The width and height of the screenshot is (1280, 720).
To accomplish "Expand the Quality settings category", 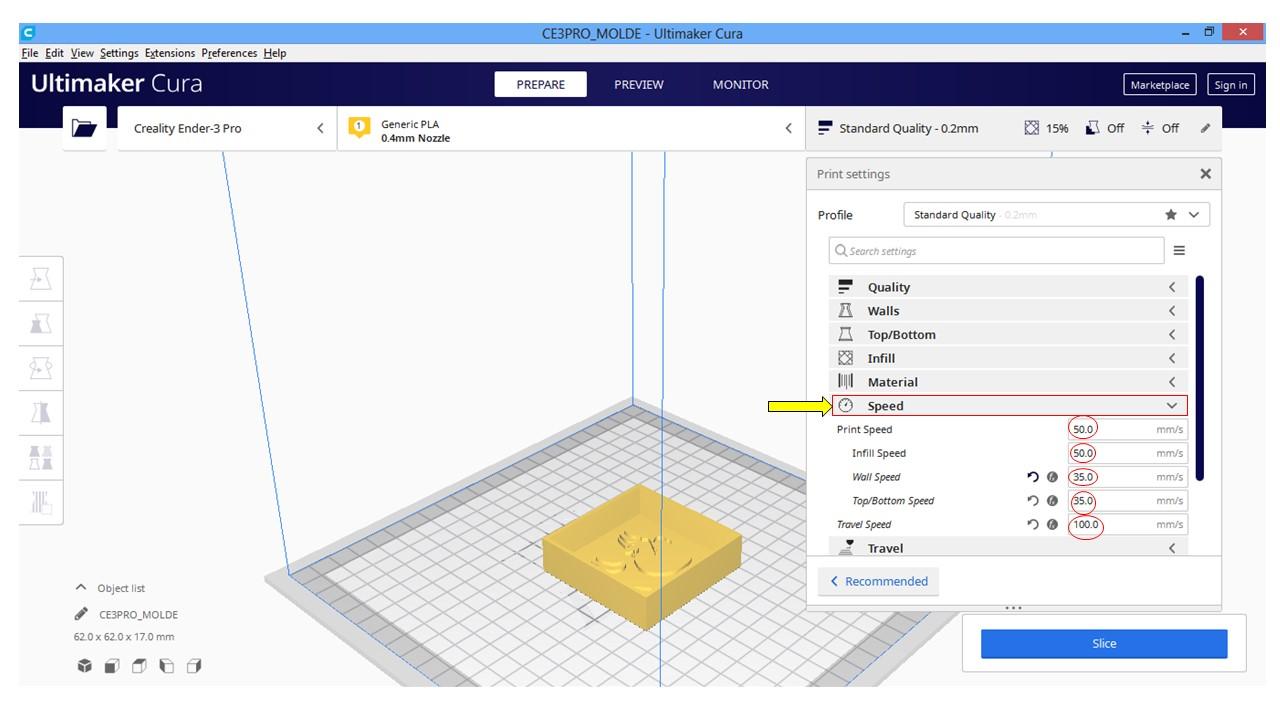I will tap(1008, 287).
